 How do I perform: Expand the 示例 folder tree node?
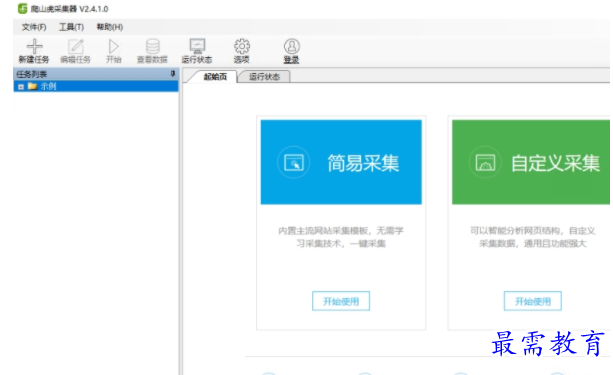click(x=21, y=87)
